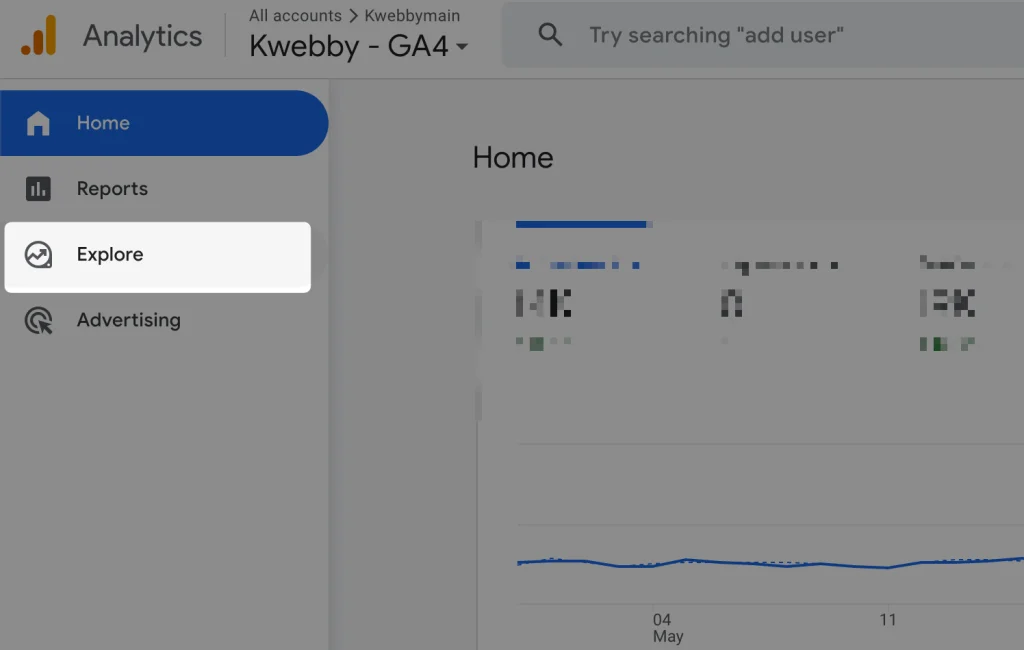Navigate to the Explore section
1024x650 pixels.
point(110,255)
